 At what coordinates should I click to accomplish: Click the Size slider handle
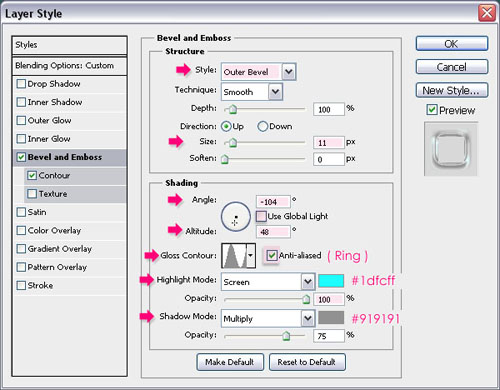pyautogui.click(x=233, y=143)
